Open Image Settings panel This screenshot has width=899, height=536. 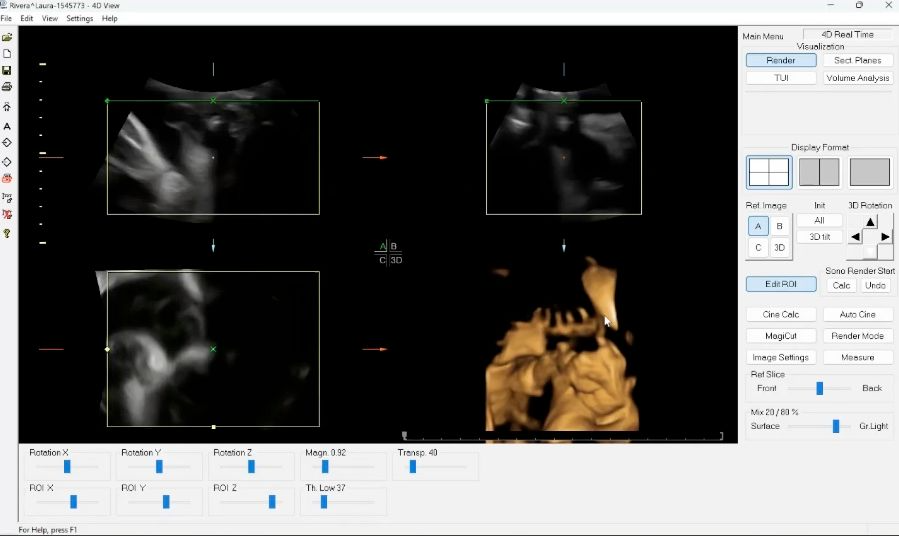pos(781,357)
